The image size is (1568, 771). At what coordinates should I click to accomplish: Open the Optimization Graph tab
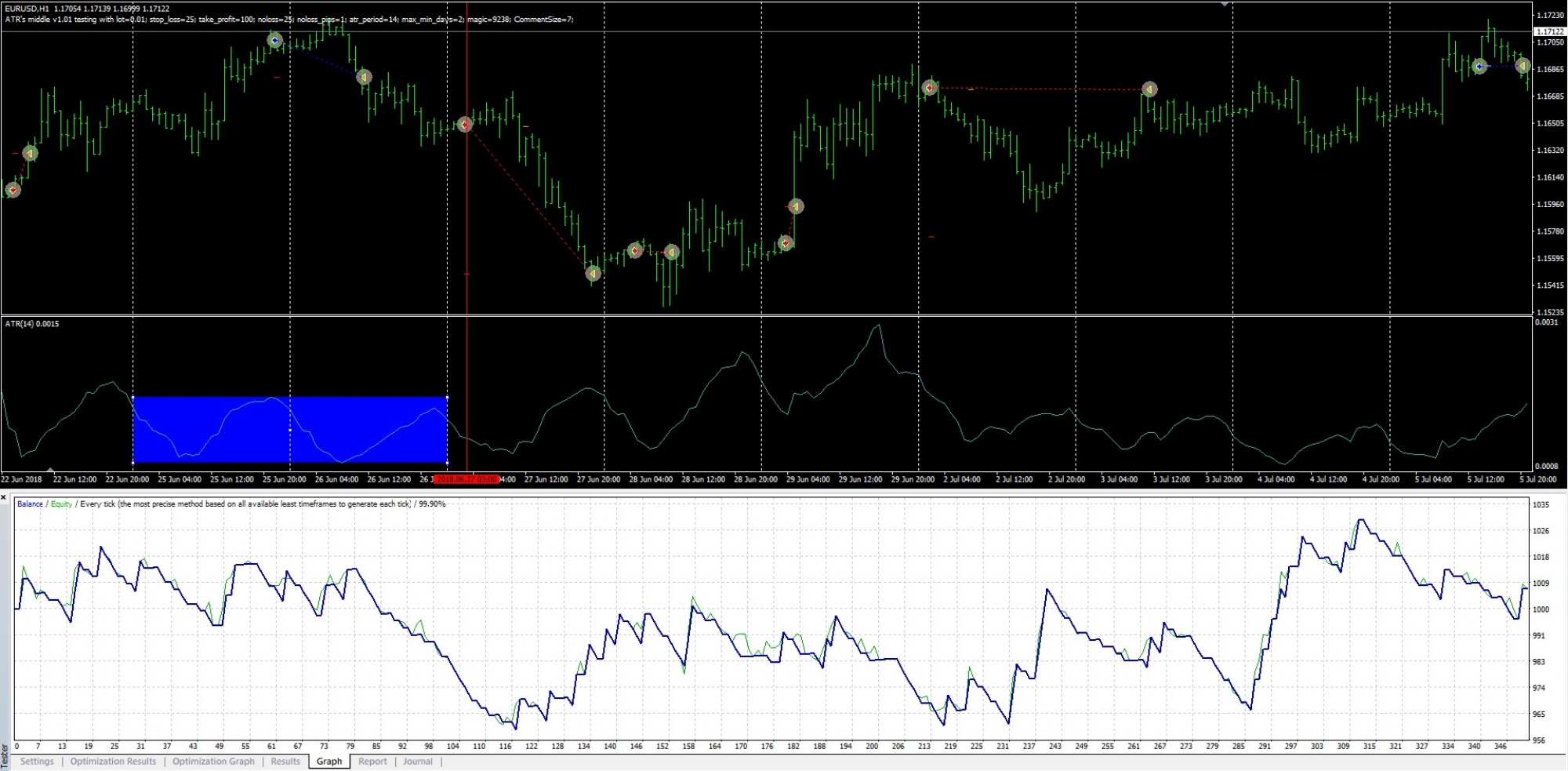click(x=213, y=761)
